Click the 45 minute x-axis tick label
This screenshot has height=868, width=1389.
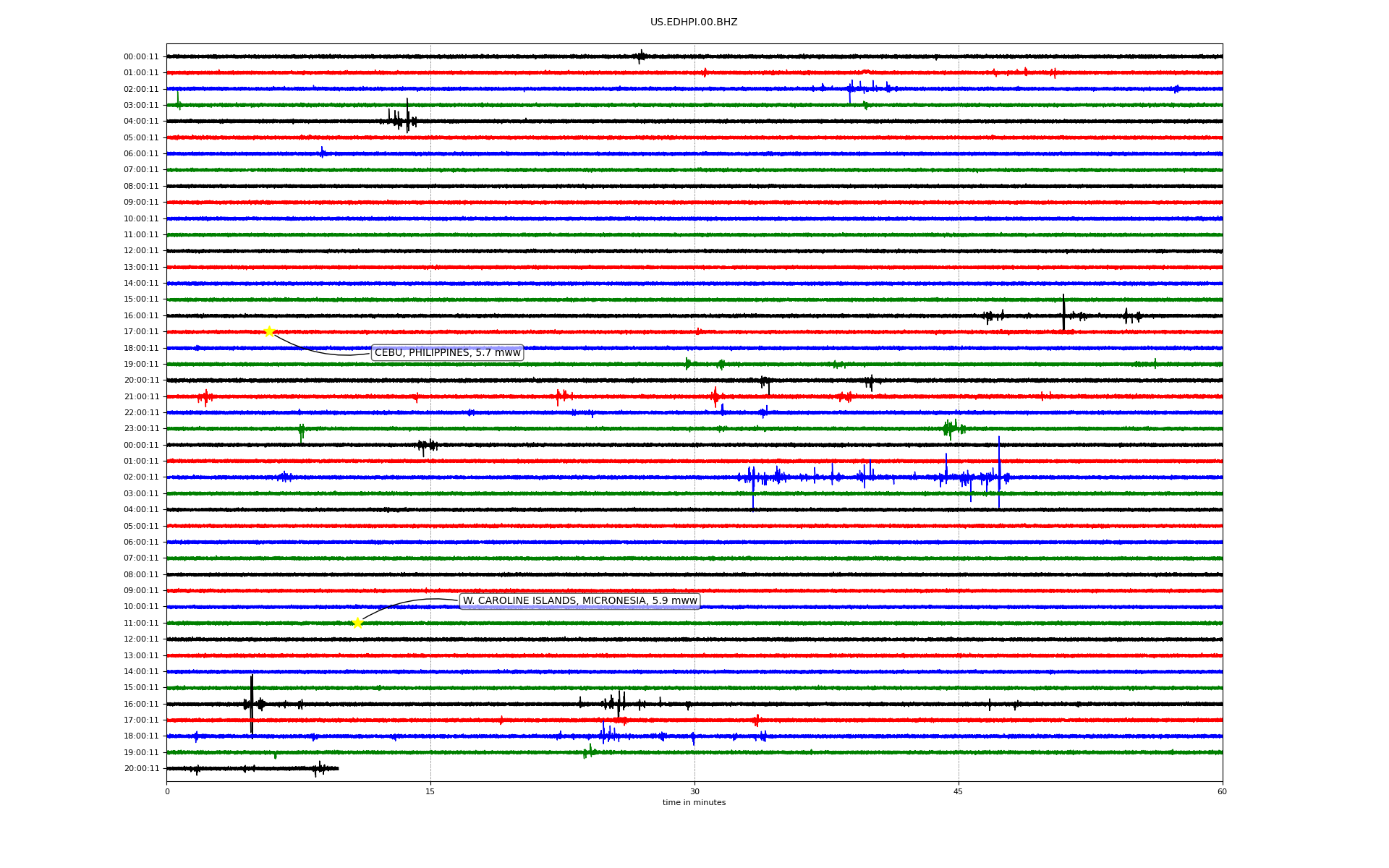coord(959,791)
